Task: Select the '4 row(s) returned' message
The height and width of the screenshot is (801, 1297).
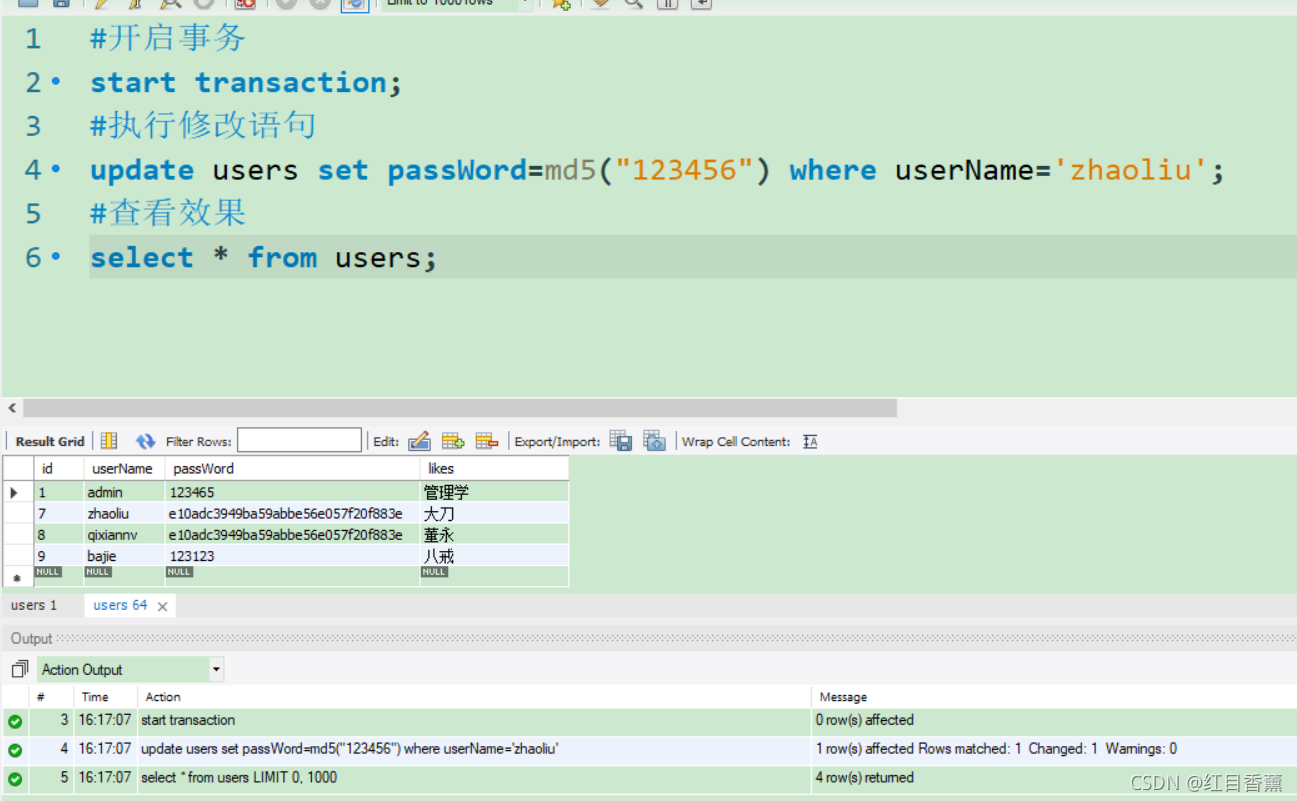Action: point(865,777)
